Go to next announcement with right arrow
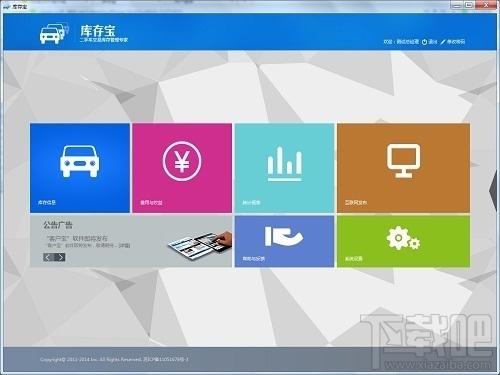The image size is (500, 375). (x=60, y=257)
